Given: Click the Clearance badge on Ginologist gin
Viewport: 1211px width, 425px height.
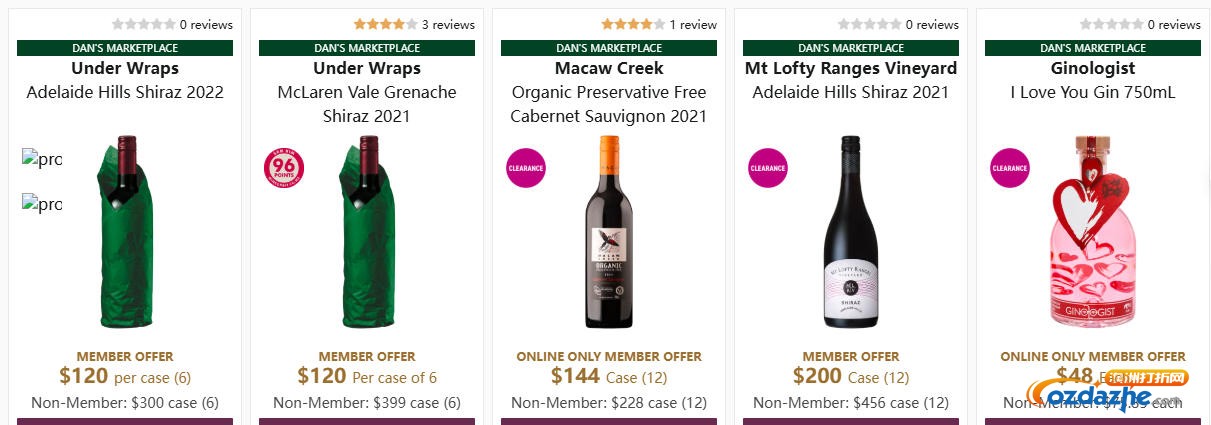Looking at the screenshot, I should (x=1010, y=168).
